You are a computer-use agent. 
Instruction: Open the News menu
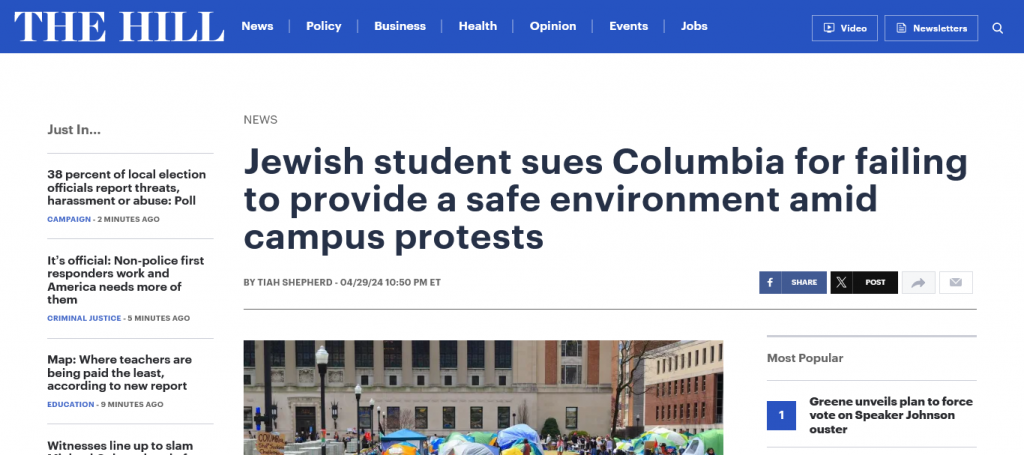point(257,26)
